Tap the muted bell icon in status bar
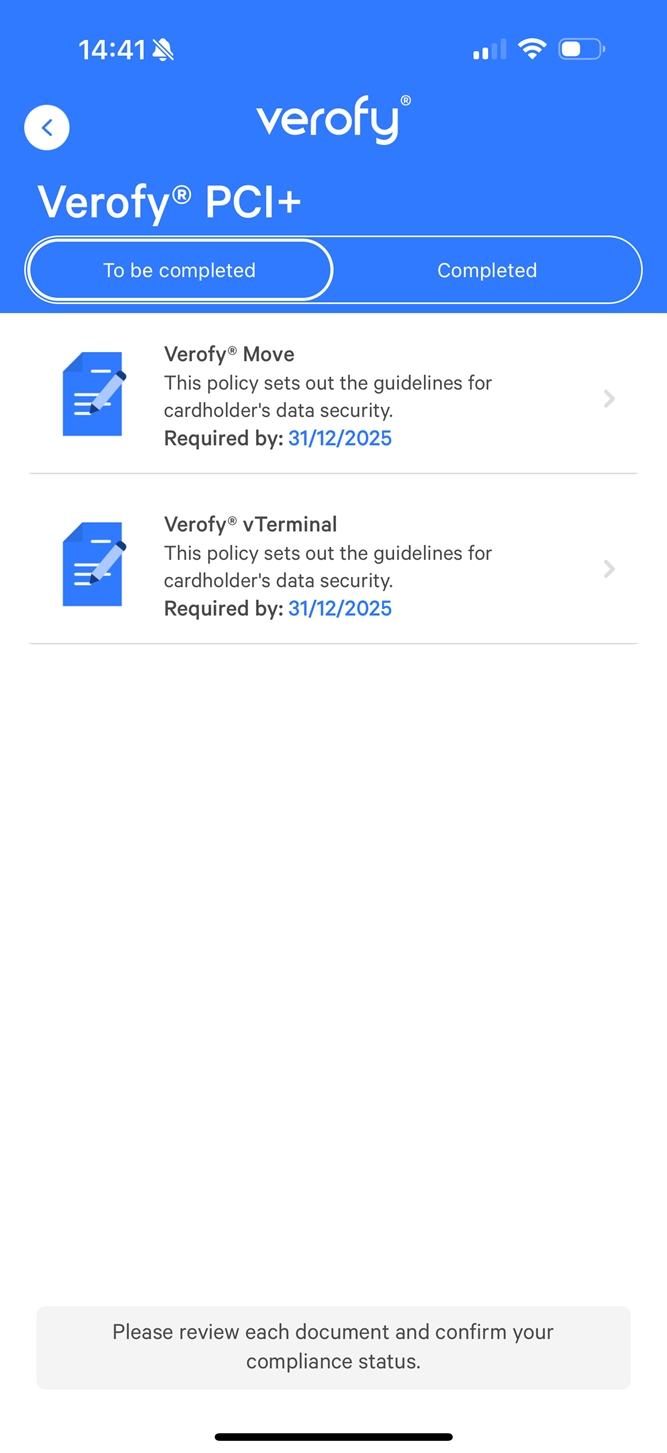Image resolution: width=667 pixels, height=1453 pixels. pos(163,50)
